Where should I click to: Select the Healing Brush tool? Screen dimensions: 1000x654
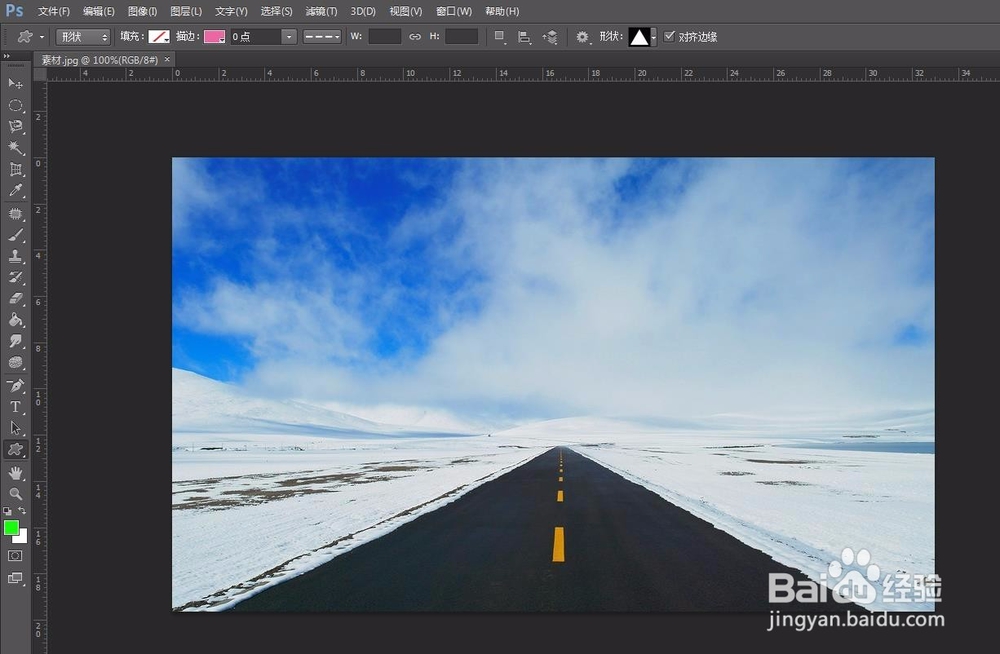point(15,214)
